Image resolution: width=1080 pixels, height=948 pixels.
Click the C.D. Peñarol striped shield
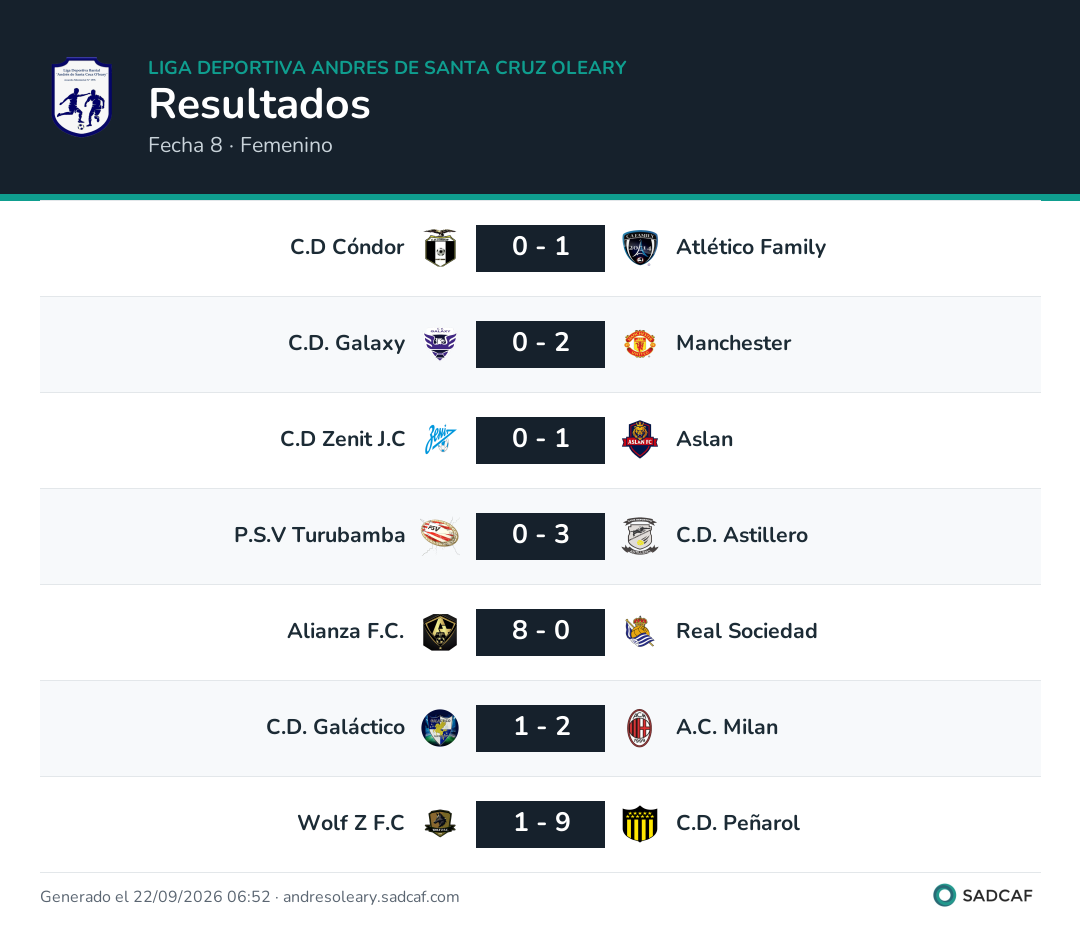[x=640, y=824]
